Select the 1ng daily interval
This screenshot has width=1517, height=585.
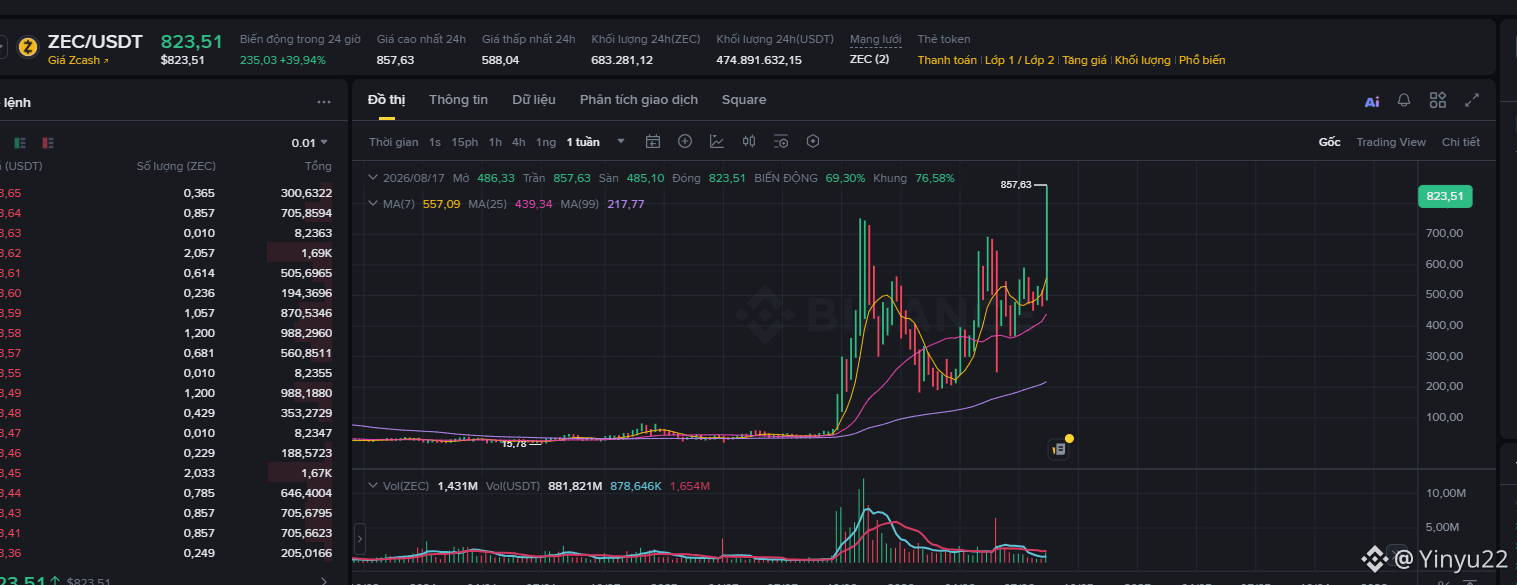coord(546,142)
